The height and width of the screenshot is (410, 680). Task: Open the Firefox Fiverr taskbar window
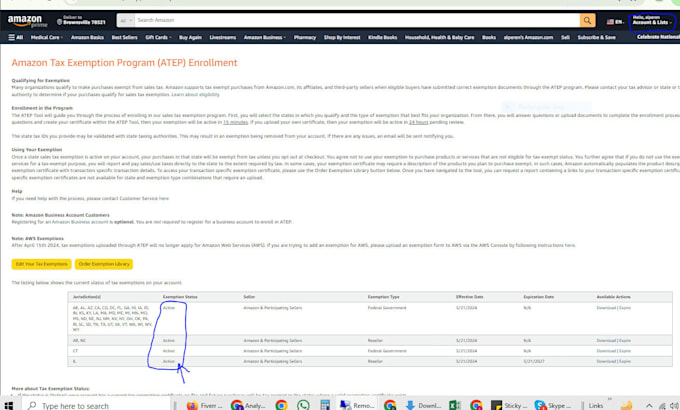pos(204,406)
